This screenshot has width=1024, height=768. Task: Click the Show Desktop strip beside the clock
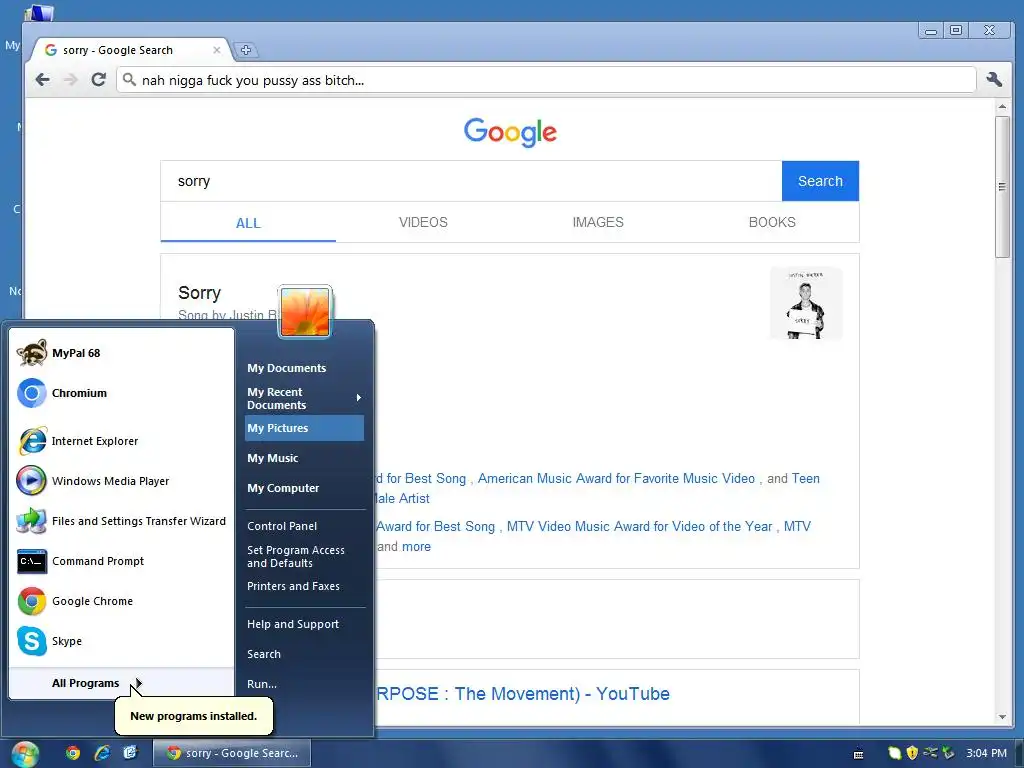tap(1019, 753)
